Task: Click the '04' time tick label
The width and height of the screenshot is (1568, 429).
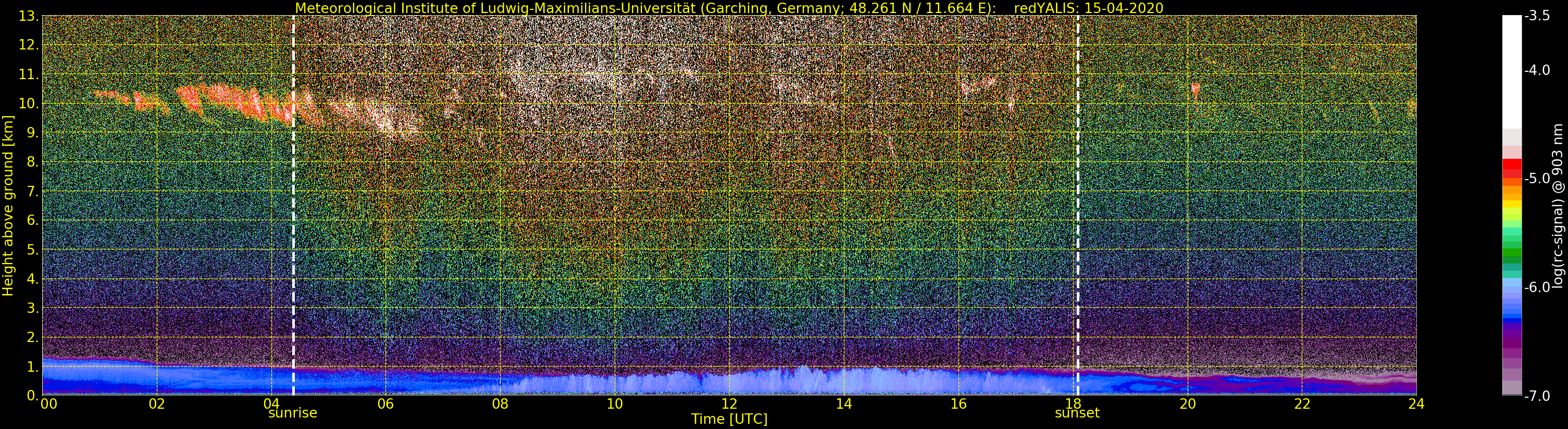Action: pos(271,404)
